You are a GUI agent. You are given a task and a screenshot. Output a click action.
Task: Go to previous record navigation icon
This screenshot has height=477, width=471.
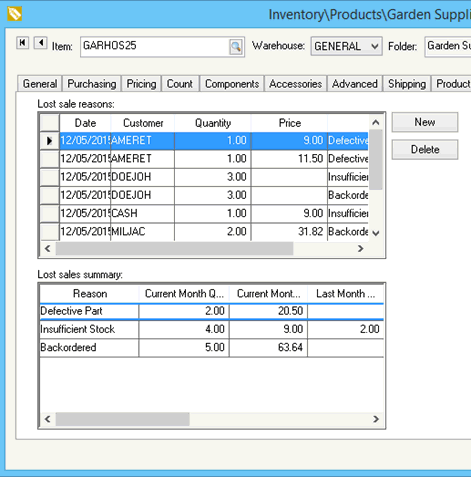41,43
